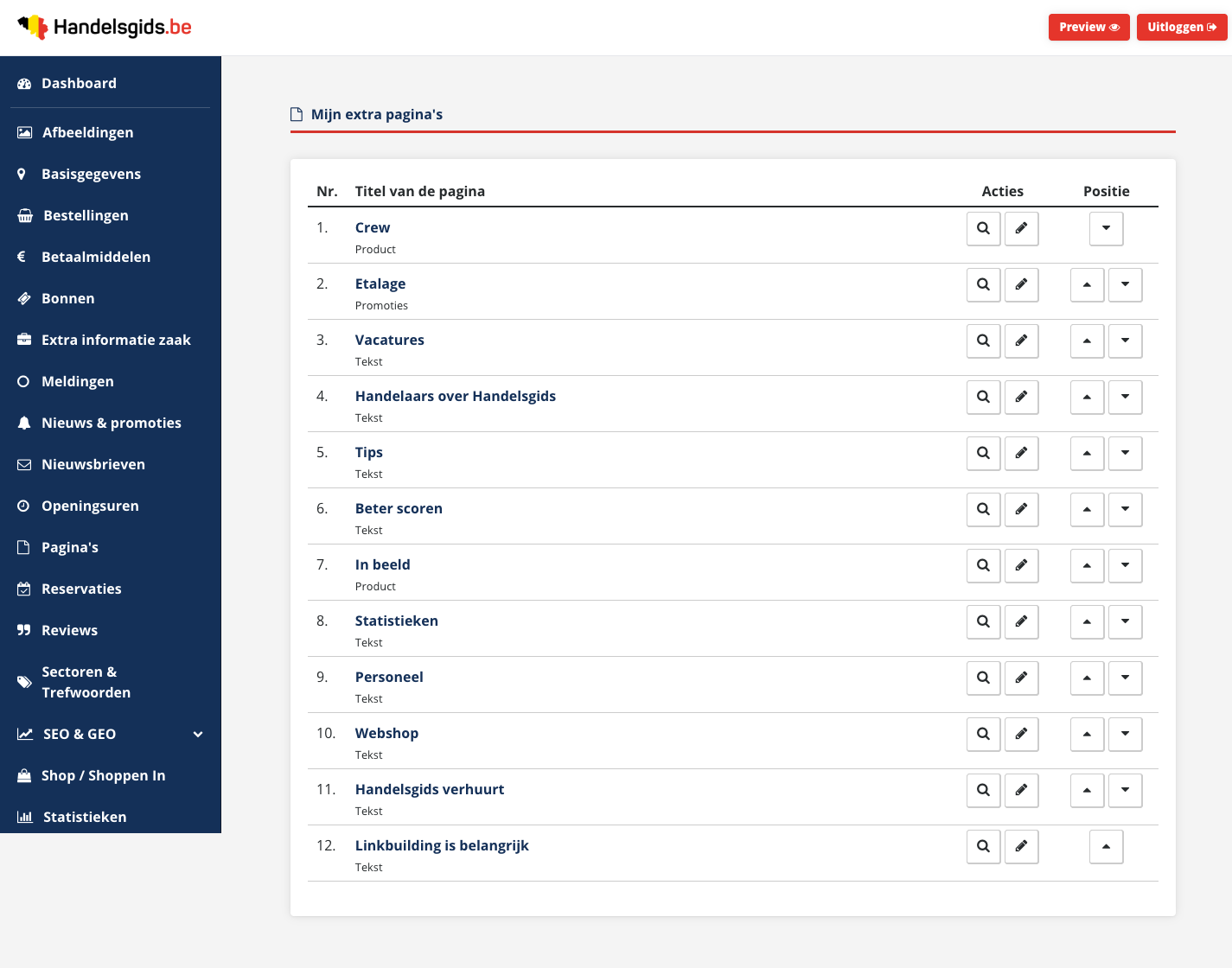Select Pagina's in the sidebar
1232x968 pixels.
(x=111, y=547)
